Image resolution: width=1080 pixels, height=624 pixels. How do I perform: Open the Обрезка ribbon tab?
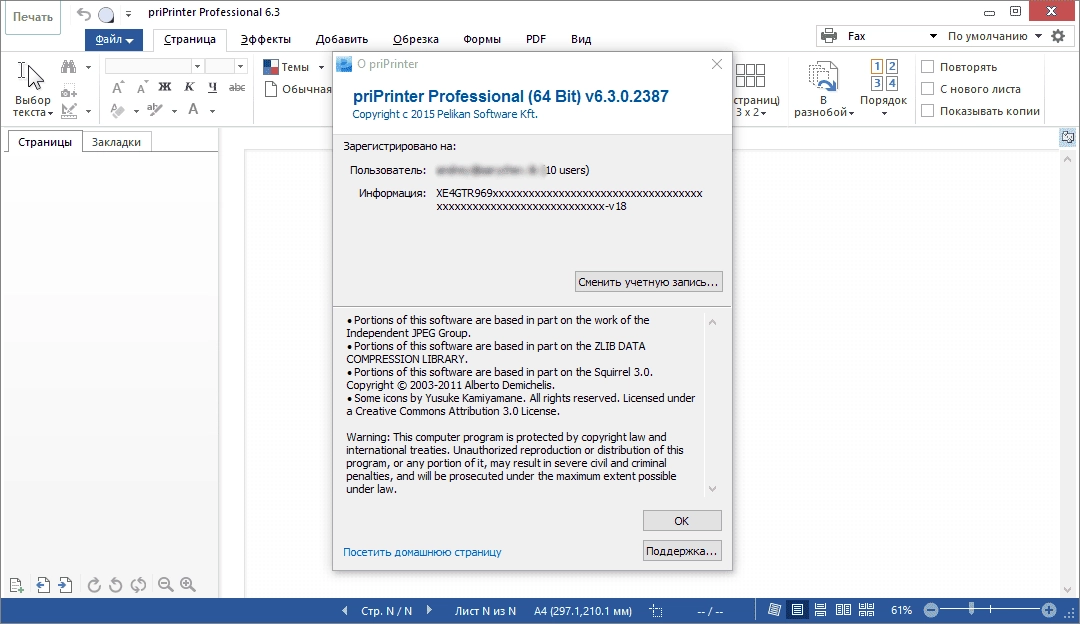point(415,39)
